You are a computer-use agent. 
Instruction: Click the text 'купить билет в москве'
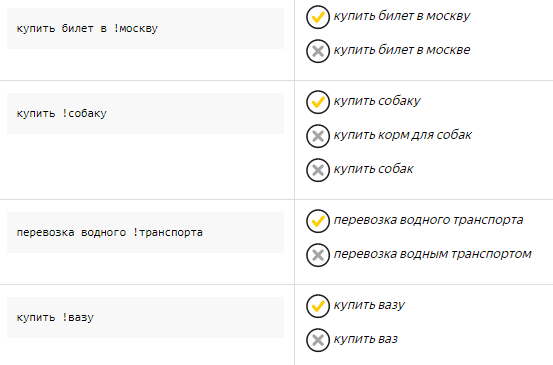pyautogui.click(x=402, y=50)
